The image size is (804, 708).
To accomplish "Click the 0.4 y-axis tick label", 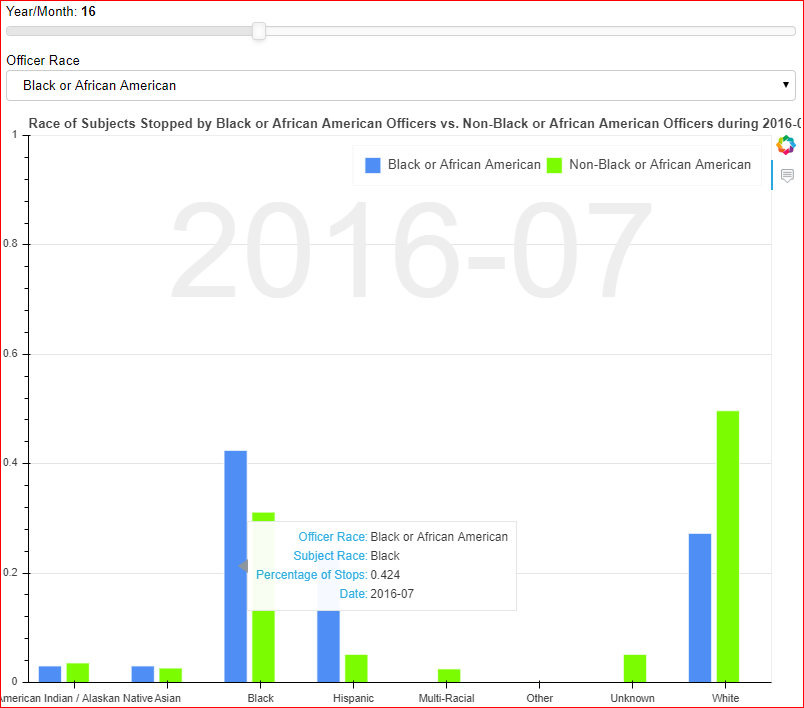I will [10, 462].
